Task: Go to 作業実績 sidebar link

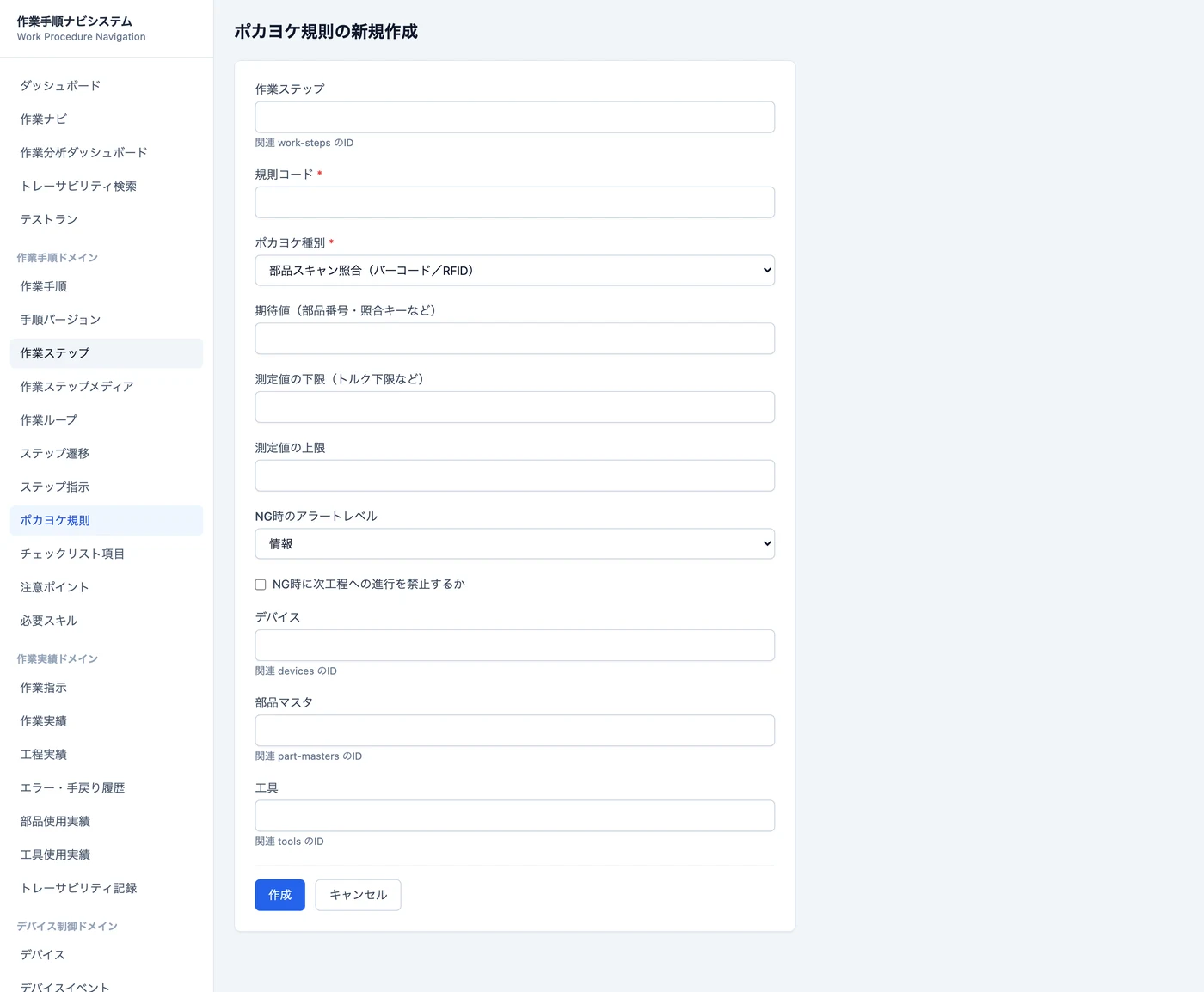Action: tap(107, 721)
